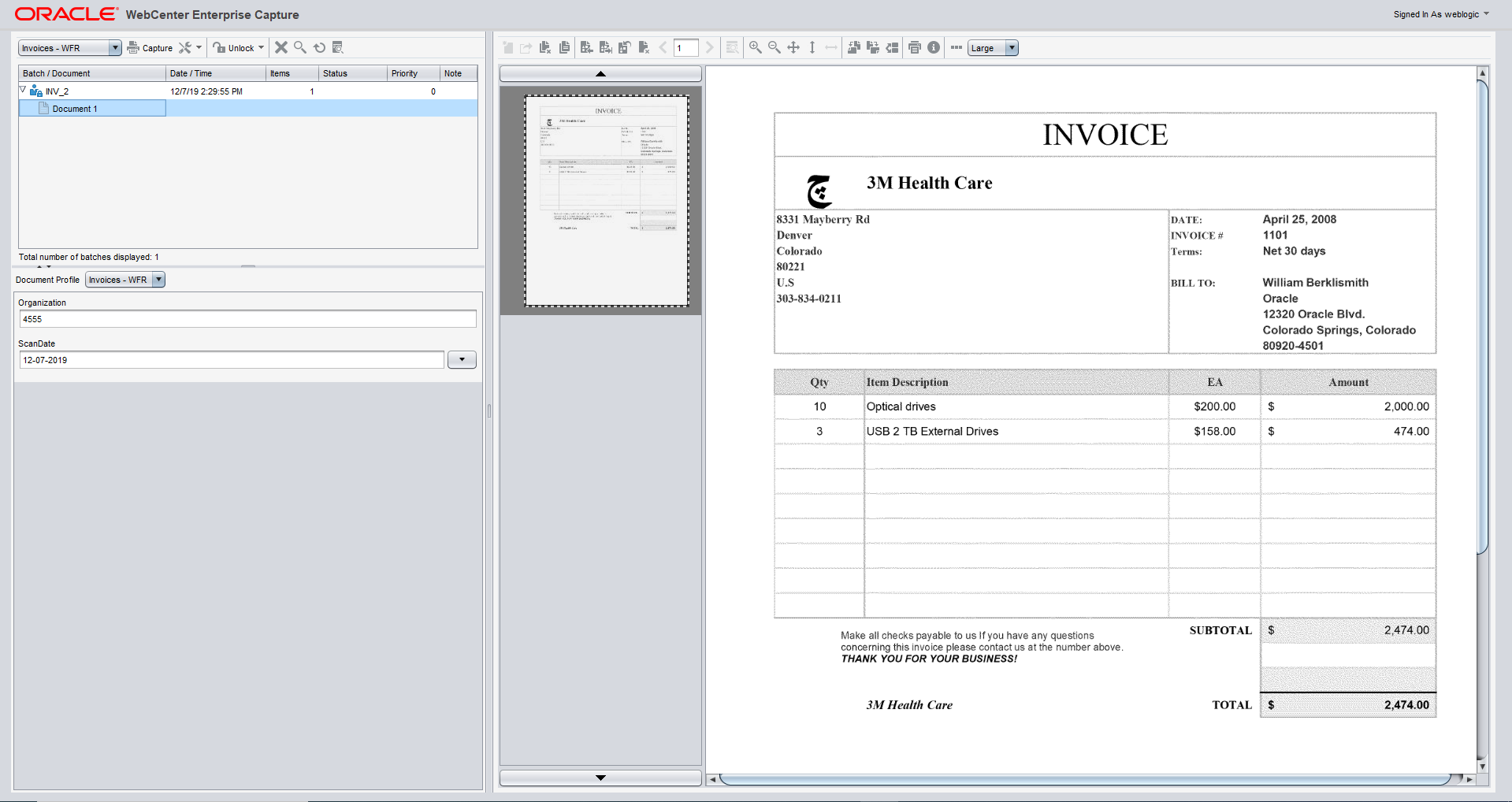Open the Invoices - WFR client profile dropdown
The width and height of the screenshot is (1512, 802).
point(115,48)
